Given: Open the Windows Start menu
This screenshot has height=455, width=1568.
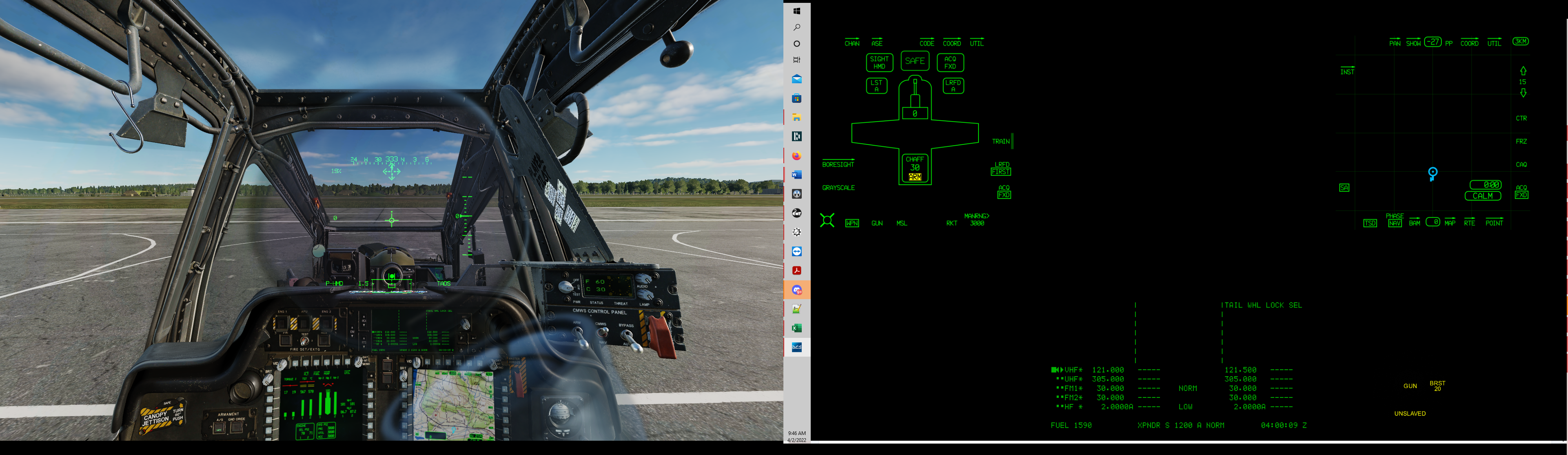Looking at the screenshot, I should [x=796, y=11].
